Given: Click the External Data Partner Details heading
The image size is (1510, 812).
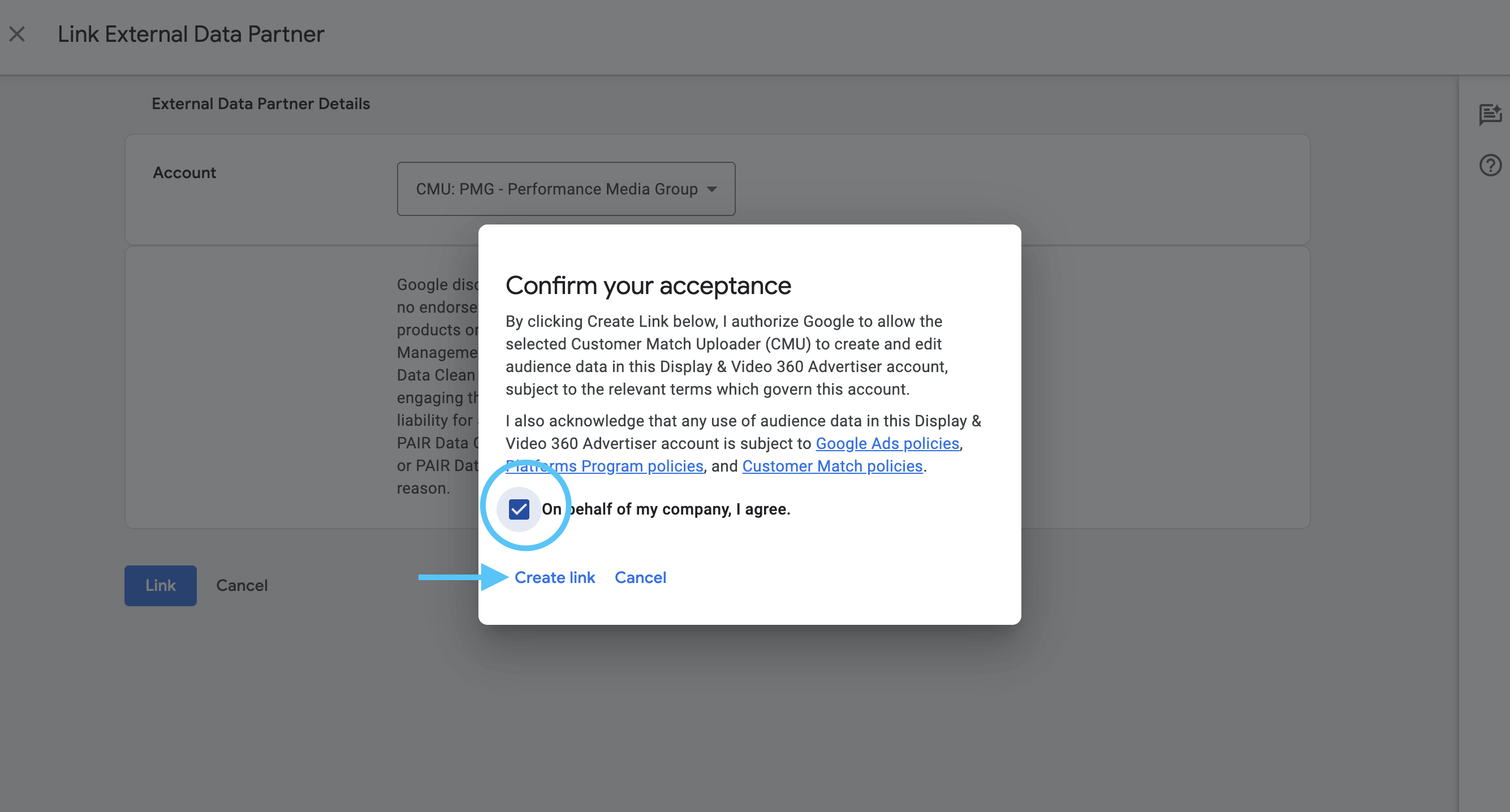Looking at the screenshot, I should pyautogui.click(x=261, y=104).
